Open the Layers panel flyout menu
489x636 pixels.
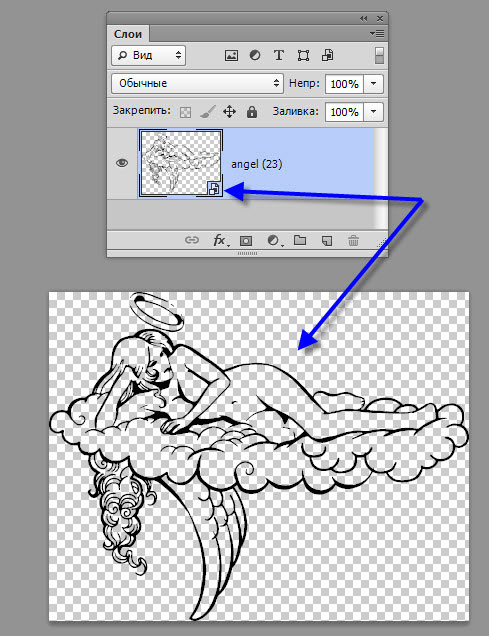377,34
